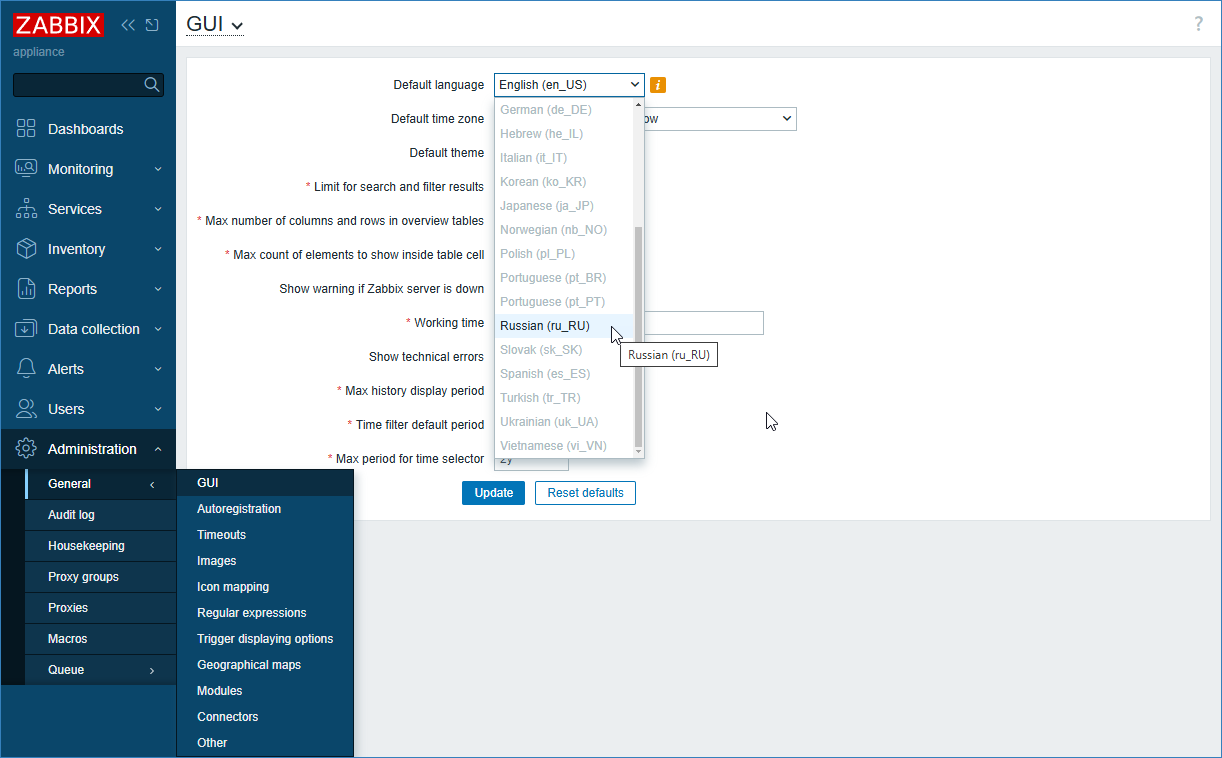Click the Reset defaults button

click(x=585, y=493)
